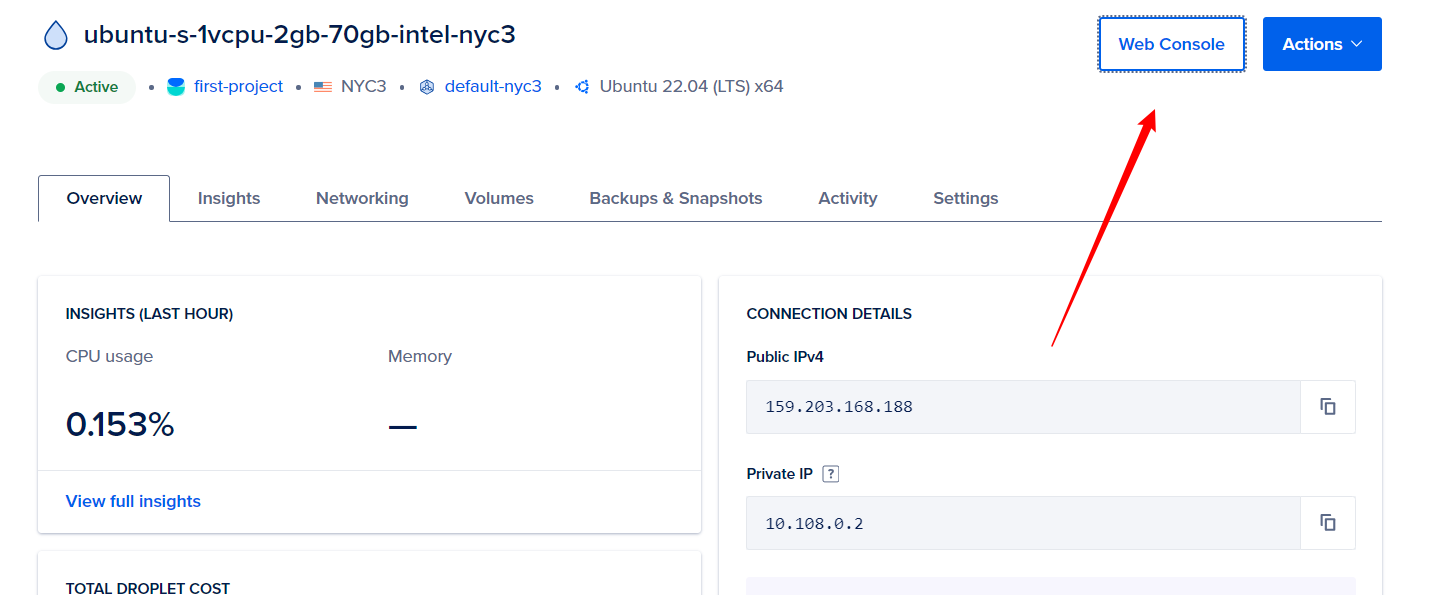Open the Networking tab

(362, 198)
